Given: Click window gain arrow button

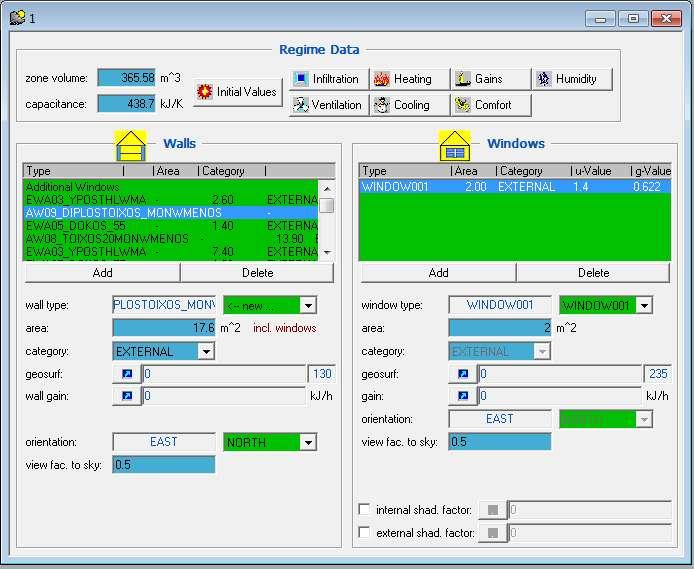Looking at the screenshot, I should (463, 396).
